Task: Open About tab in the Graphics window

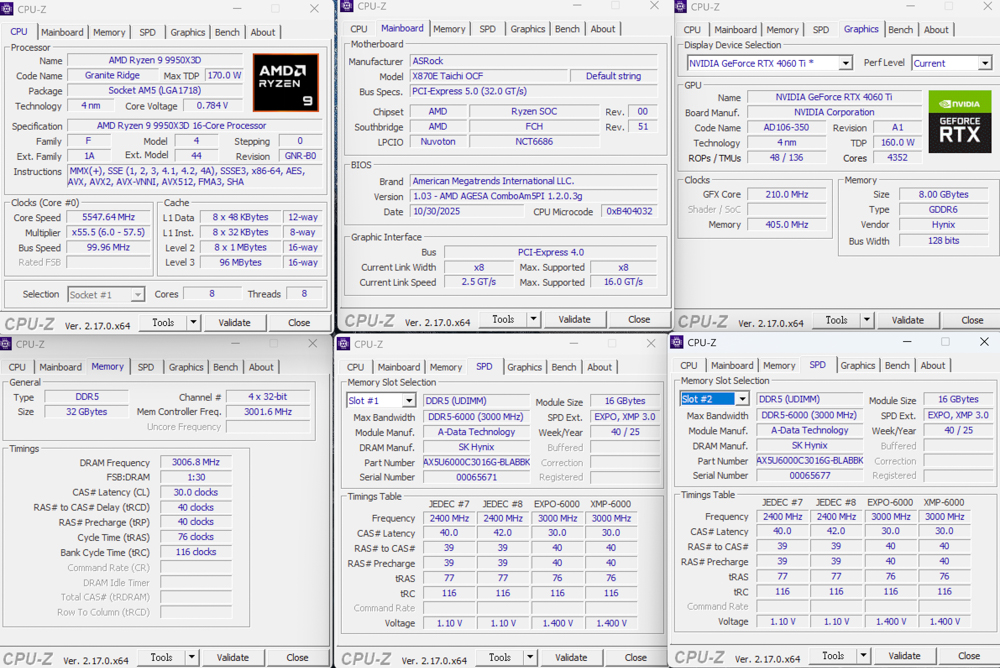Action: pyautogui.click(x=936, y=30)
